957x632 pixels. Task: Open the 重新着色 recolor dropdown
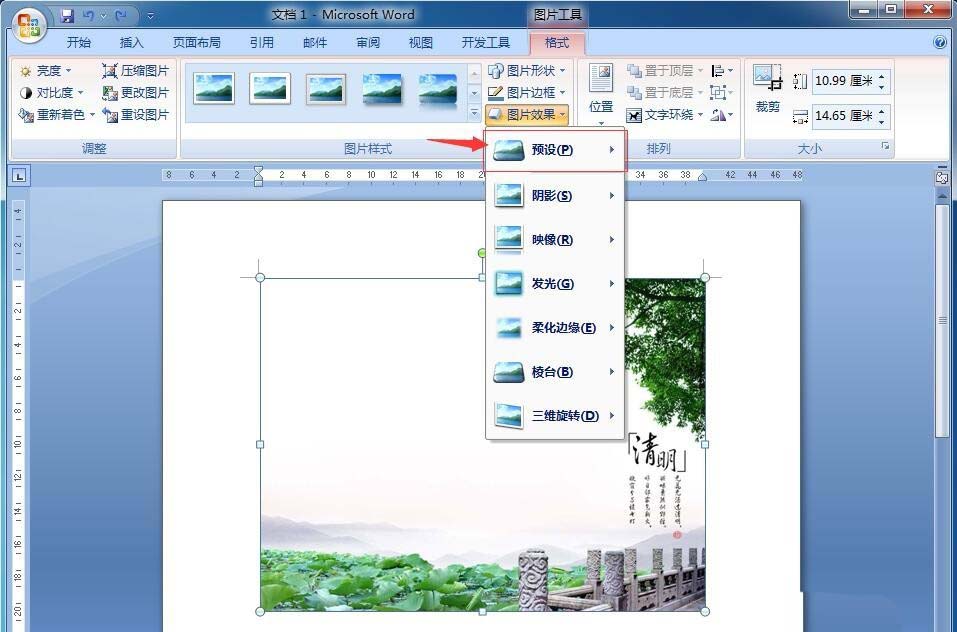(x=57, y=115)
